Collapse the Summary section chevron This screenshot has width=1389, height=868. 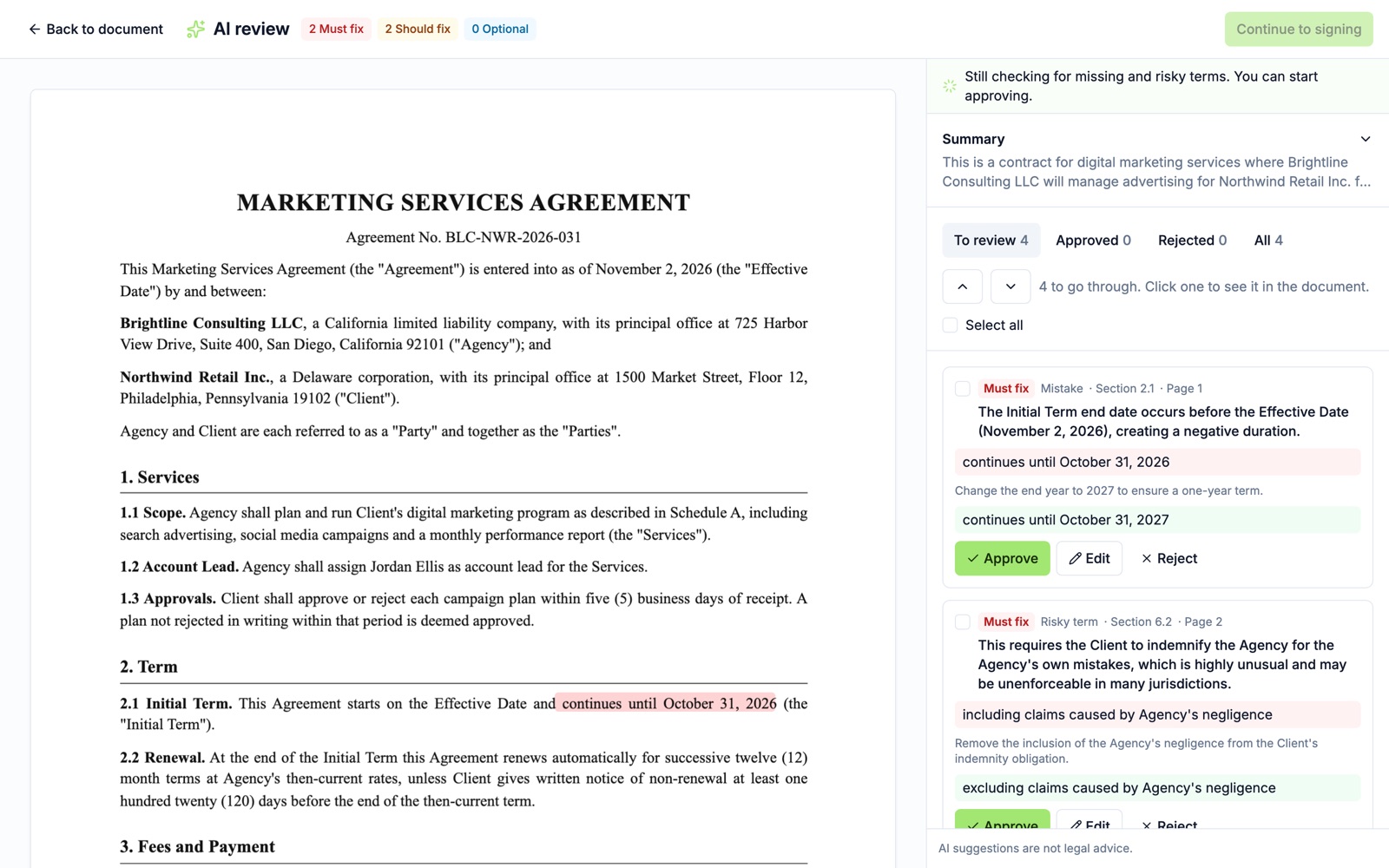pyautogui.click(x=1365, y=139)
